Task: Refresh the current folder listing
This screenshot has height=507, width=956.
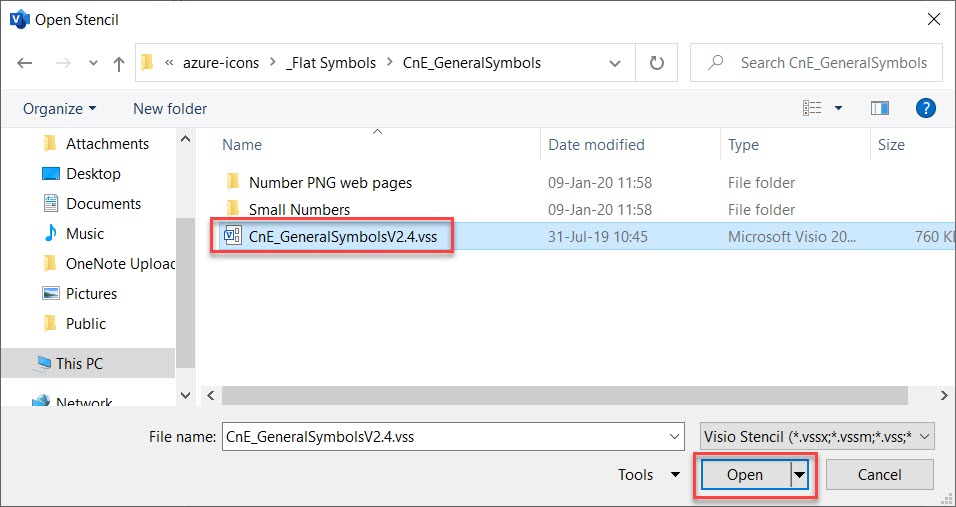Action: [657, 63]
